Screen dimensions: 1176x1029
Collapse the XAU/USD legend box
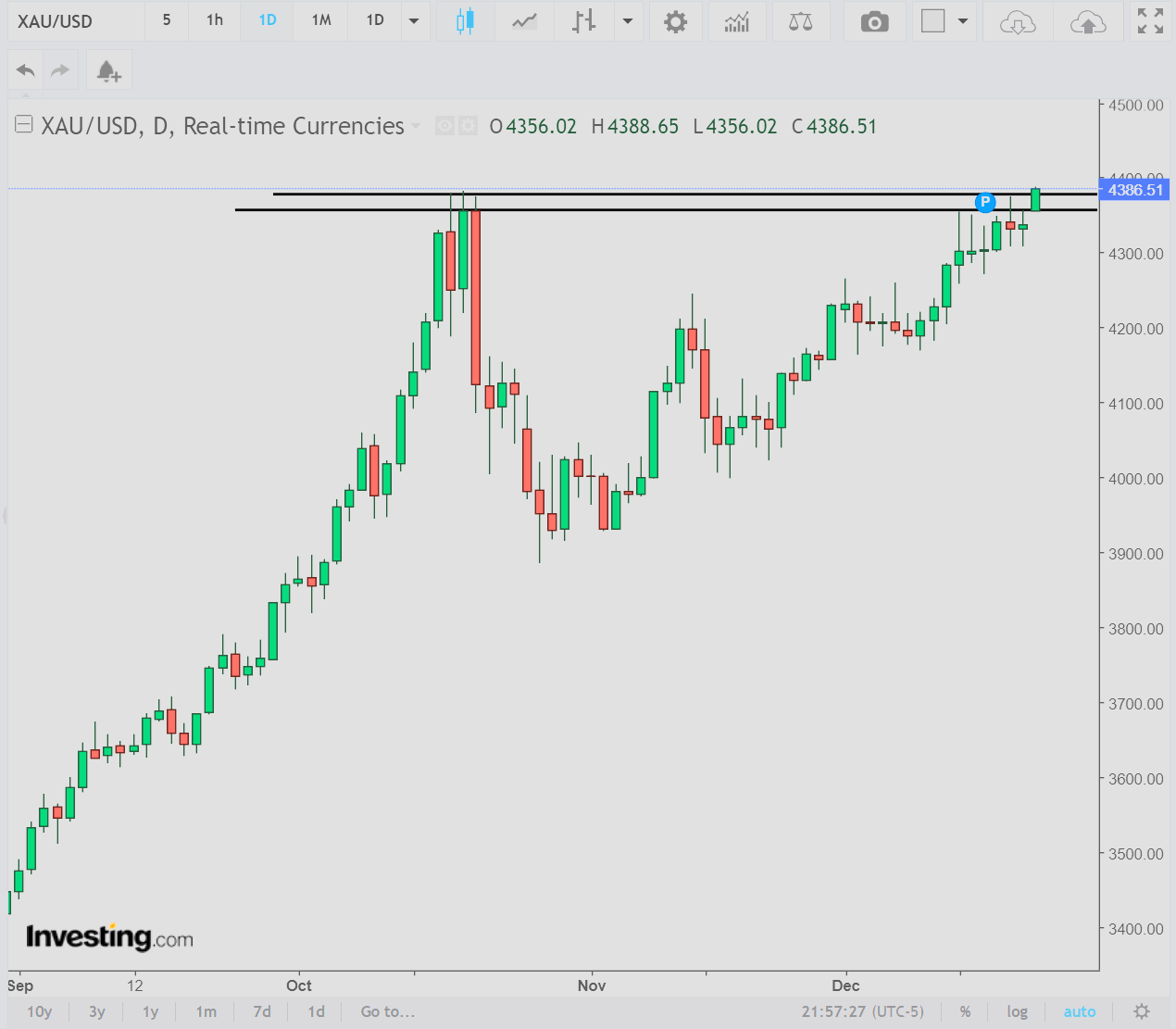coord(24,124)
